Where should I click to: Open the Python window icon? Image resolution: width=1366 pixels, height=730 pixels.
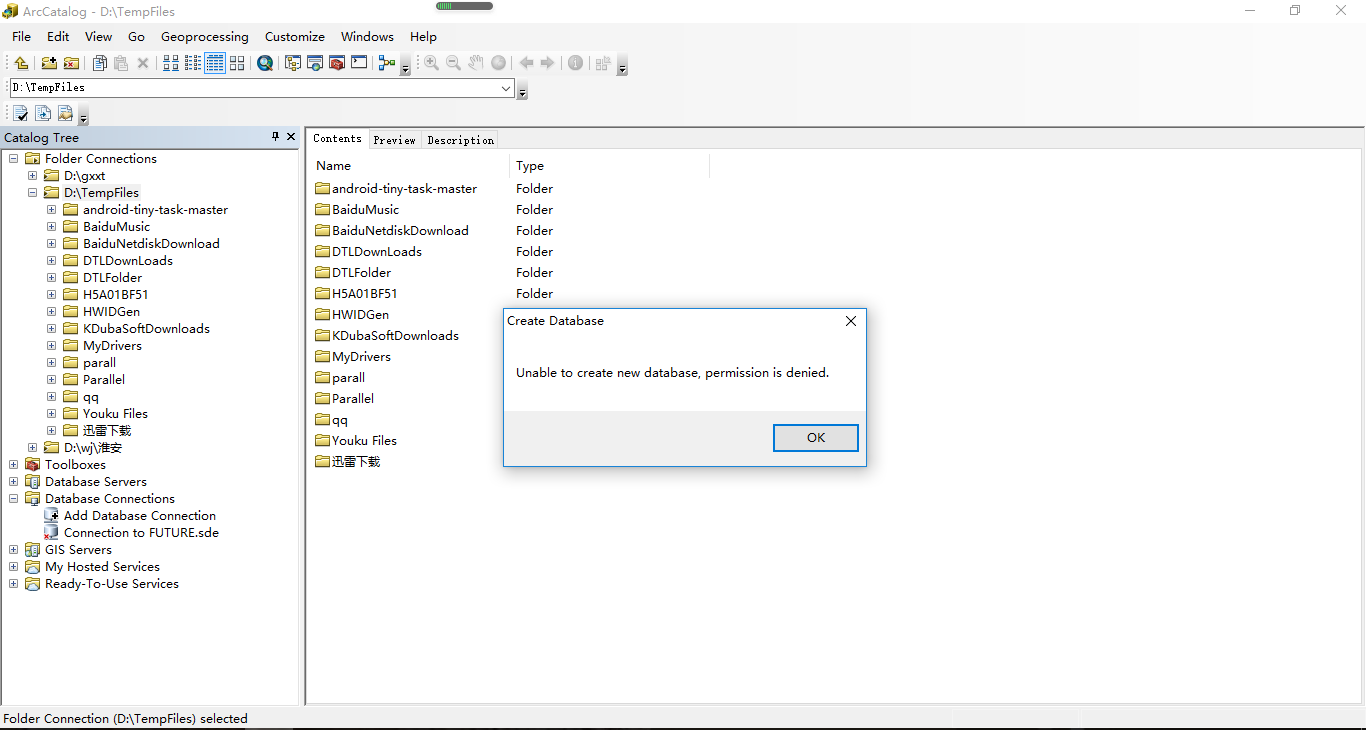(358, 62)
